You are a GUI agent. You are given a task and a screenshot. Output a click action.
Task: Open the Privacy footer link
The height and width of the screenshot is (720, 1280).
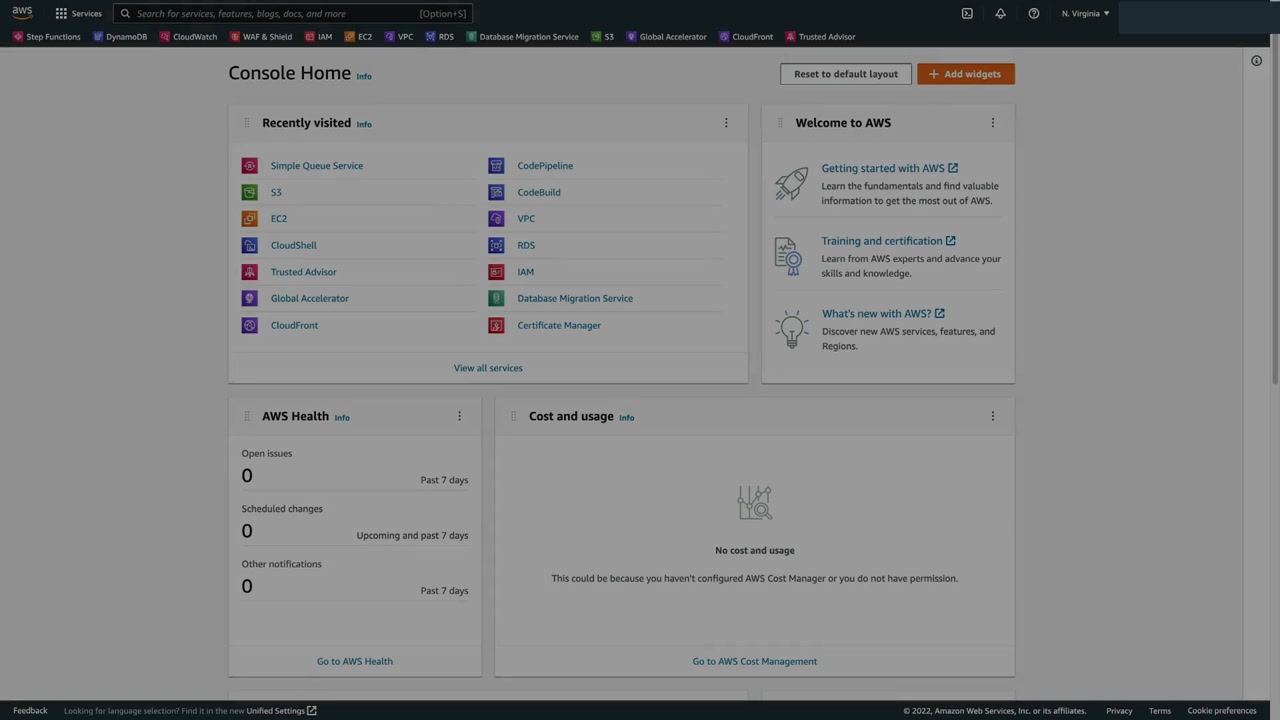point(1119,711)
